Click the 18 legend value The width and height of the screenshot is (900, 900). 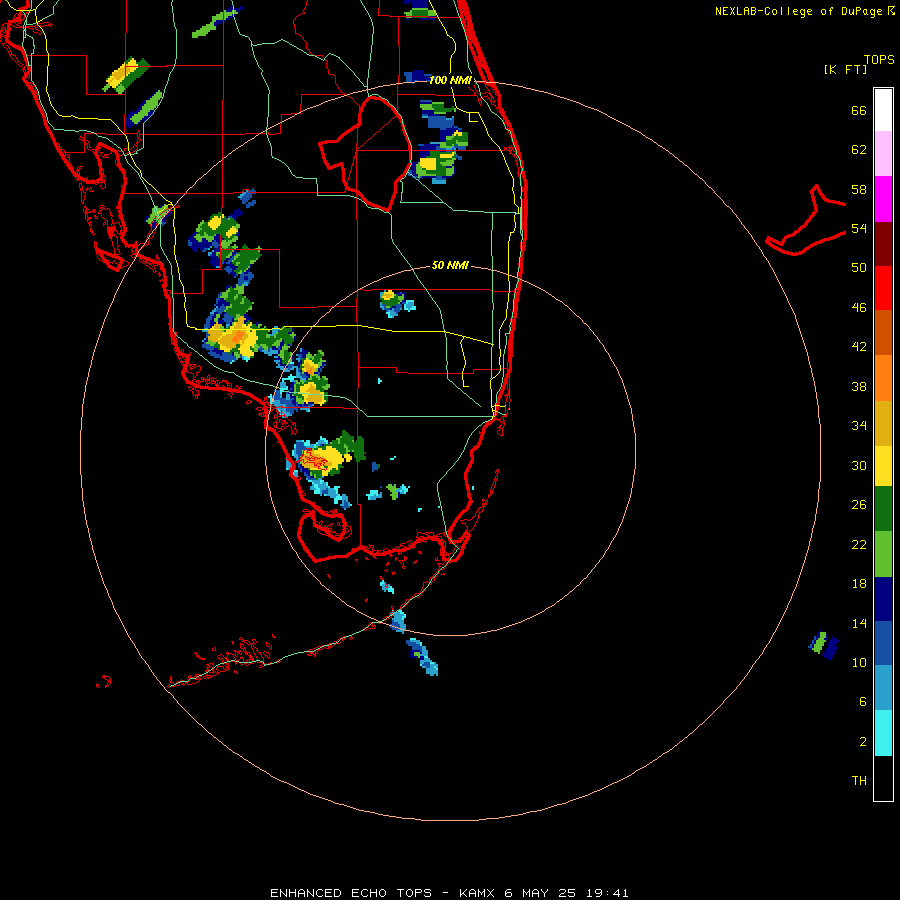[x=859, y=584]
